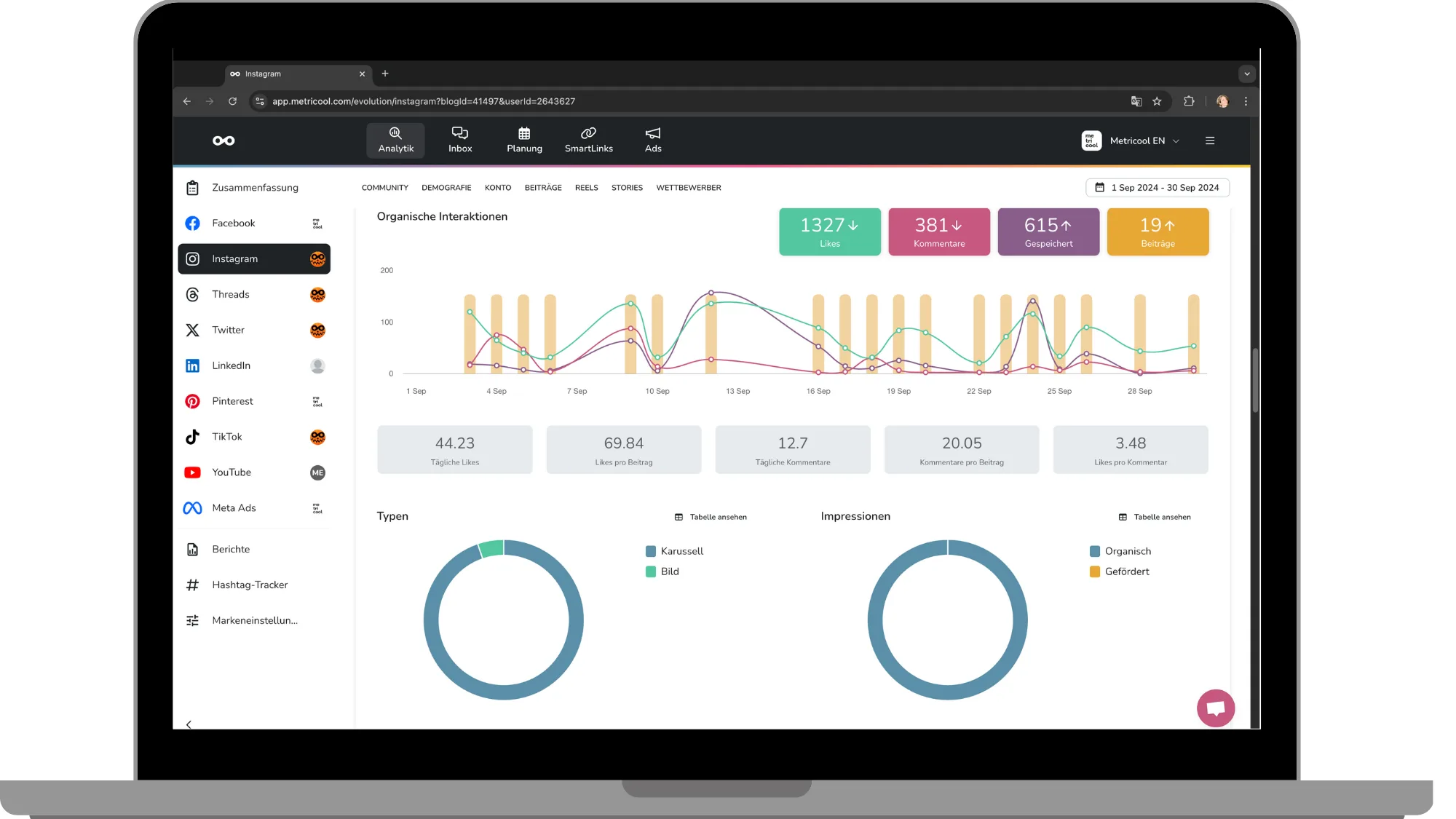Switch to the REELS tab

[586, 188]
